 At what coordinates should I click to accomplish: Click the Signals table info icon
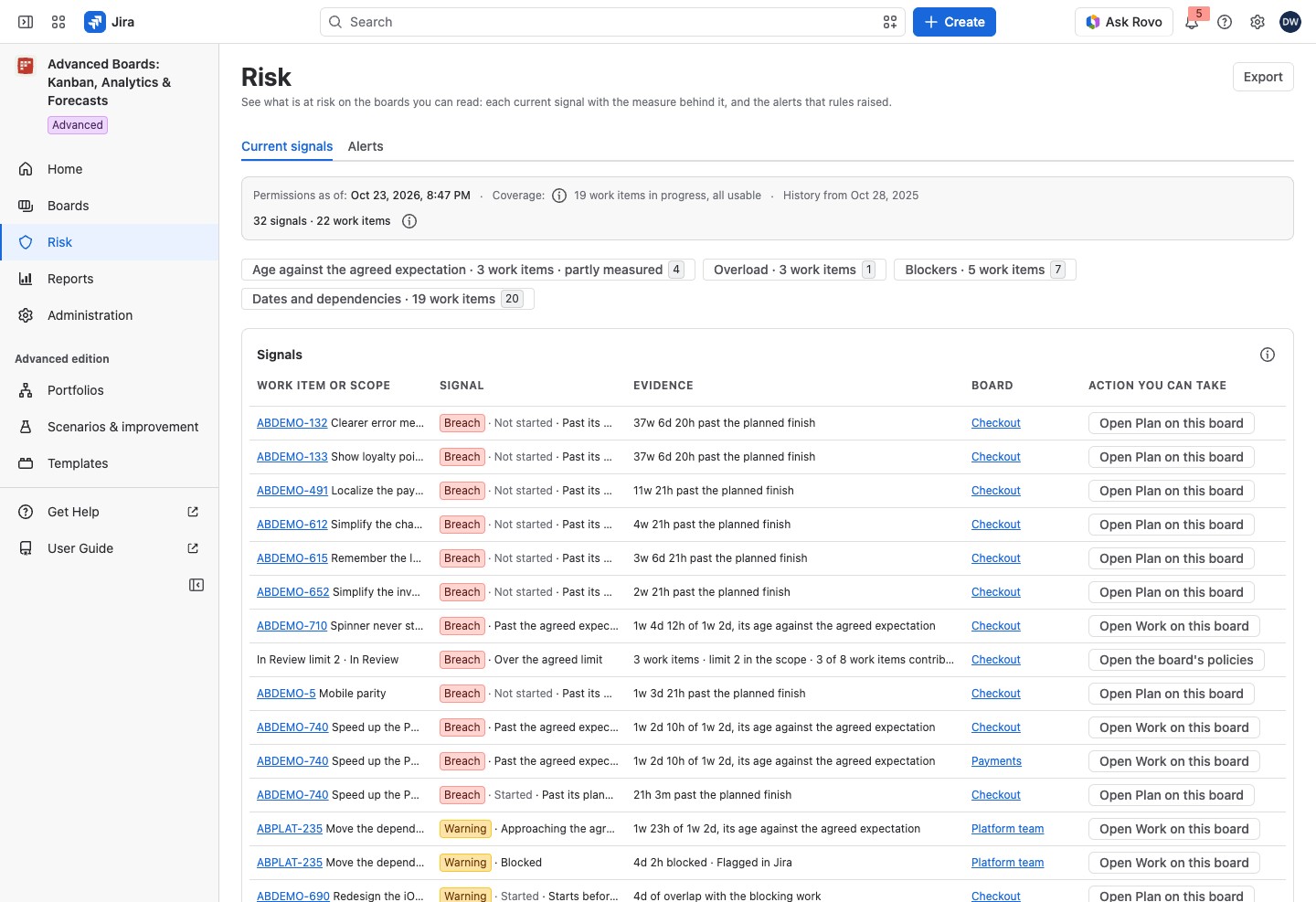[1268, 355]
